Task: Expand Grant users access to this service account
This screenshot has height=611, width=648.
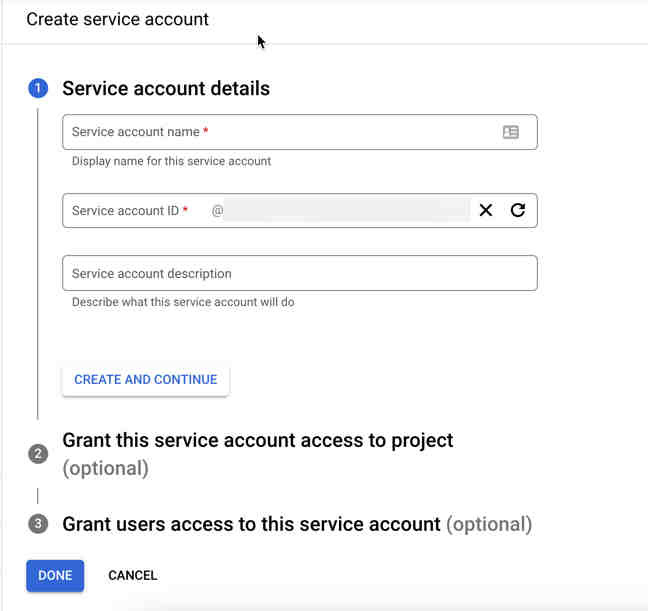Action: pyautogui.click(x=251, y=524)
